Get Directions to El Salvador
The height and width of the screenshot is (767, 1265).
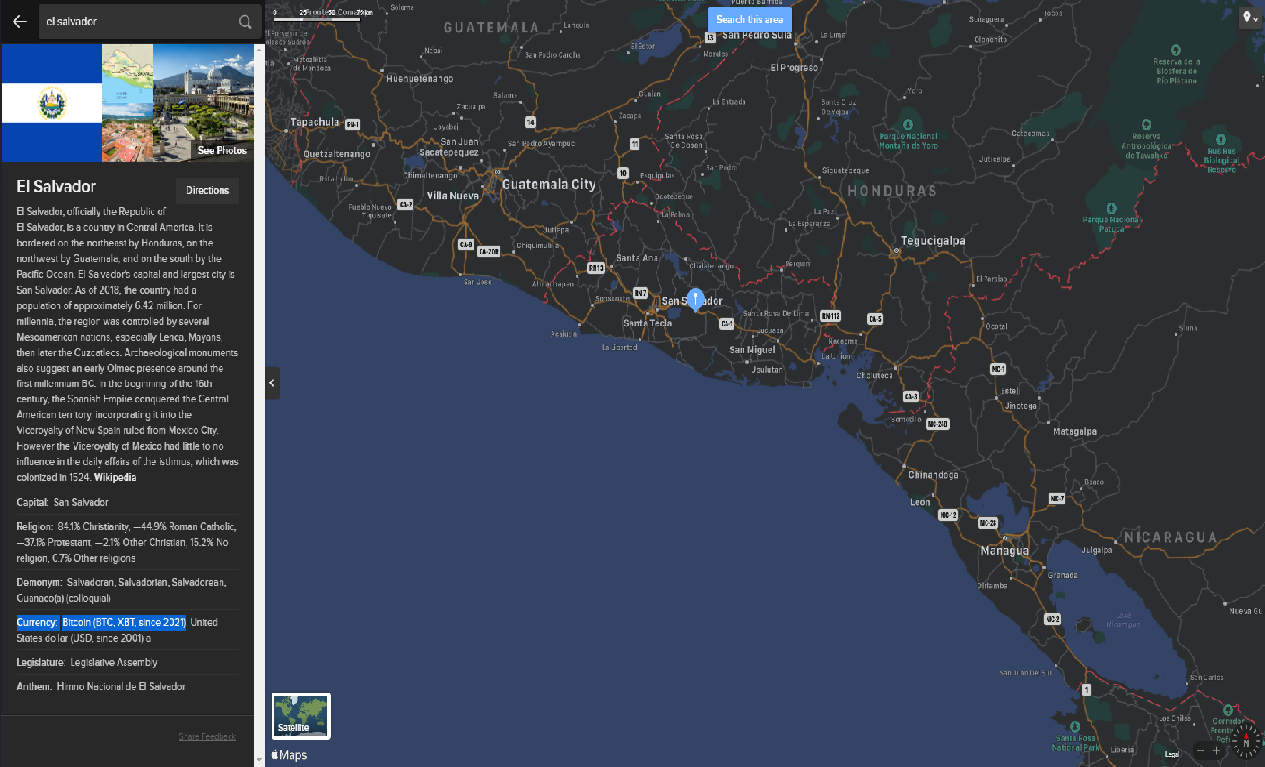[207, 190]
